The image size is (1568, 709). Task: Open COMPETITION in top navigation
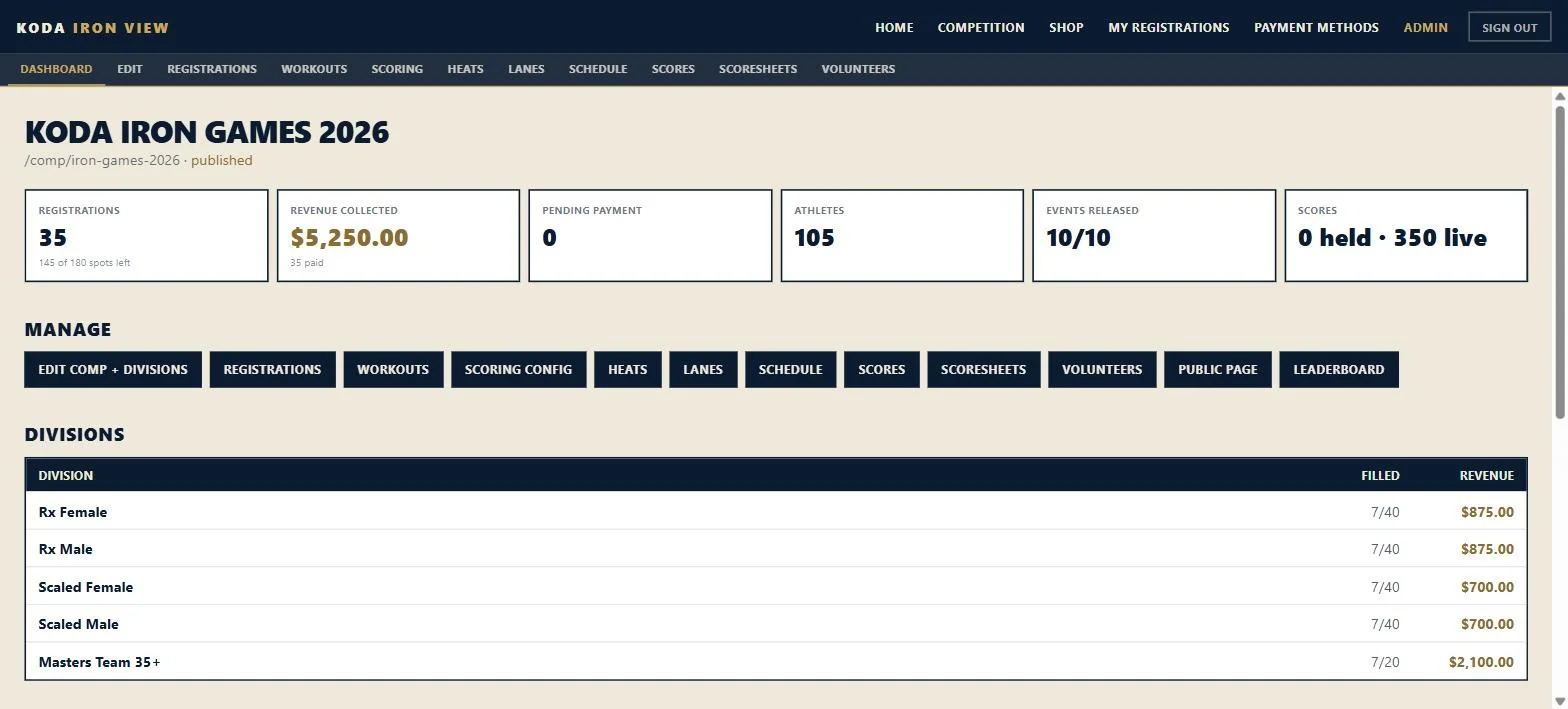pos(981,27)
